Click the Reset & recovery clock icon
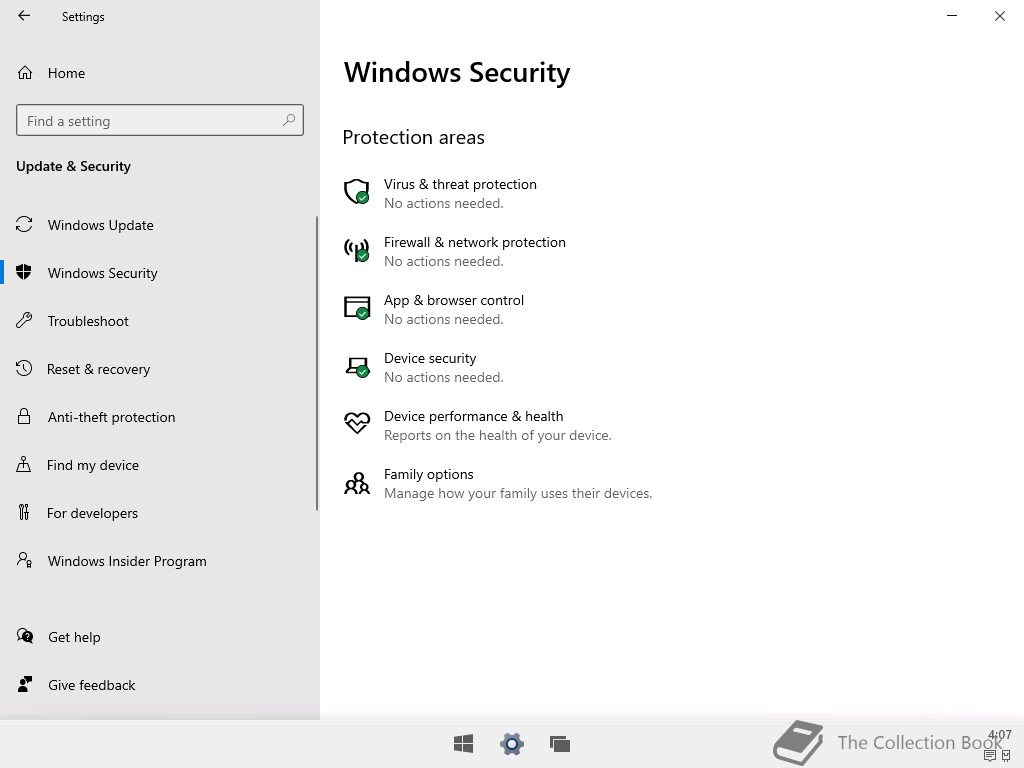Screen dimensions: 1024x768 point(24,368)
